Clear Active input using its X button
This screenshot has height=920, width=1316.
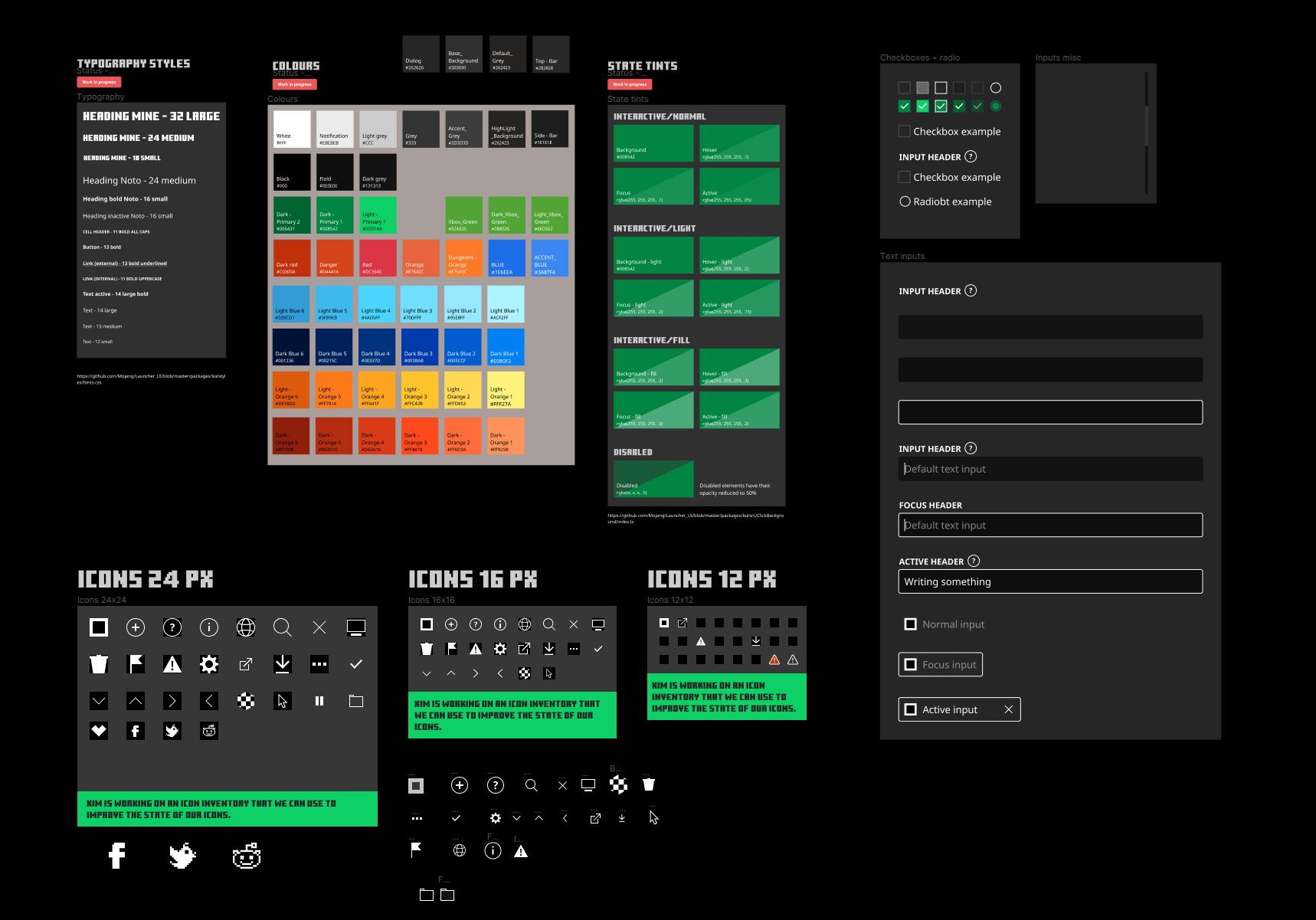pyautogui.click(x=1008, y=709)
